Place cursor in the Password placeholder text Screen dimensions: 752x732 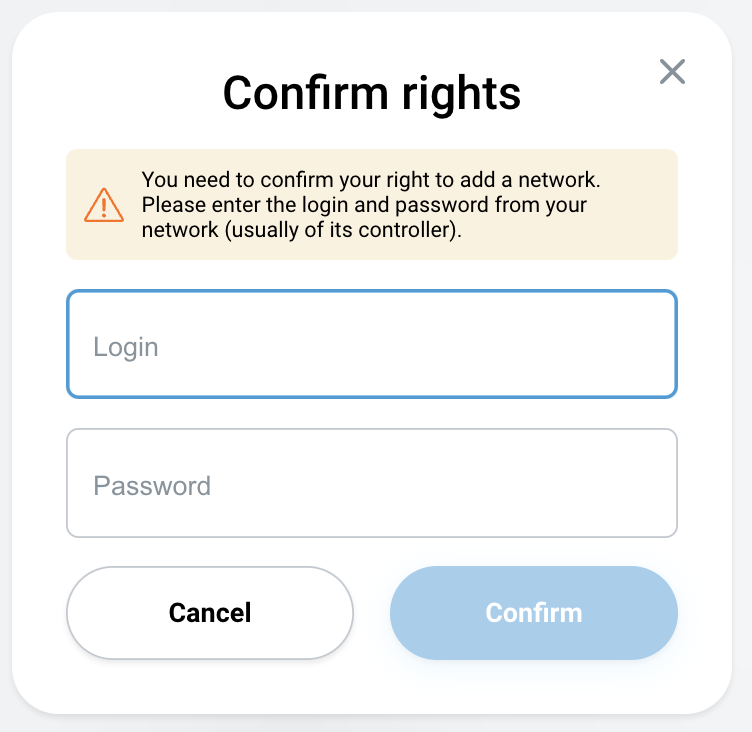(x=152, y=485)
